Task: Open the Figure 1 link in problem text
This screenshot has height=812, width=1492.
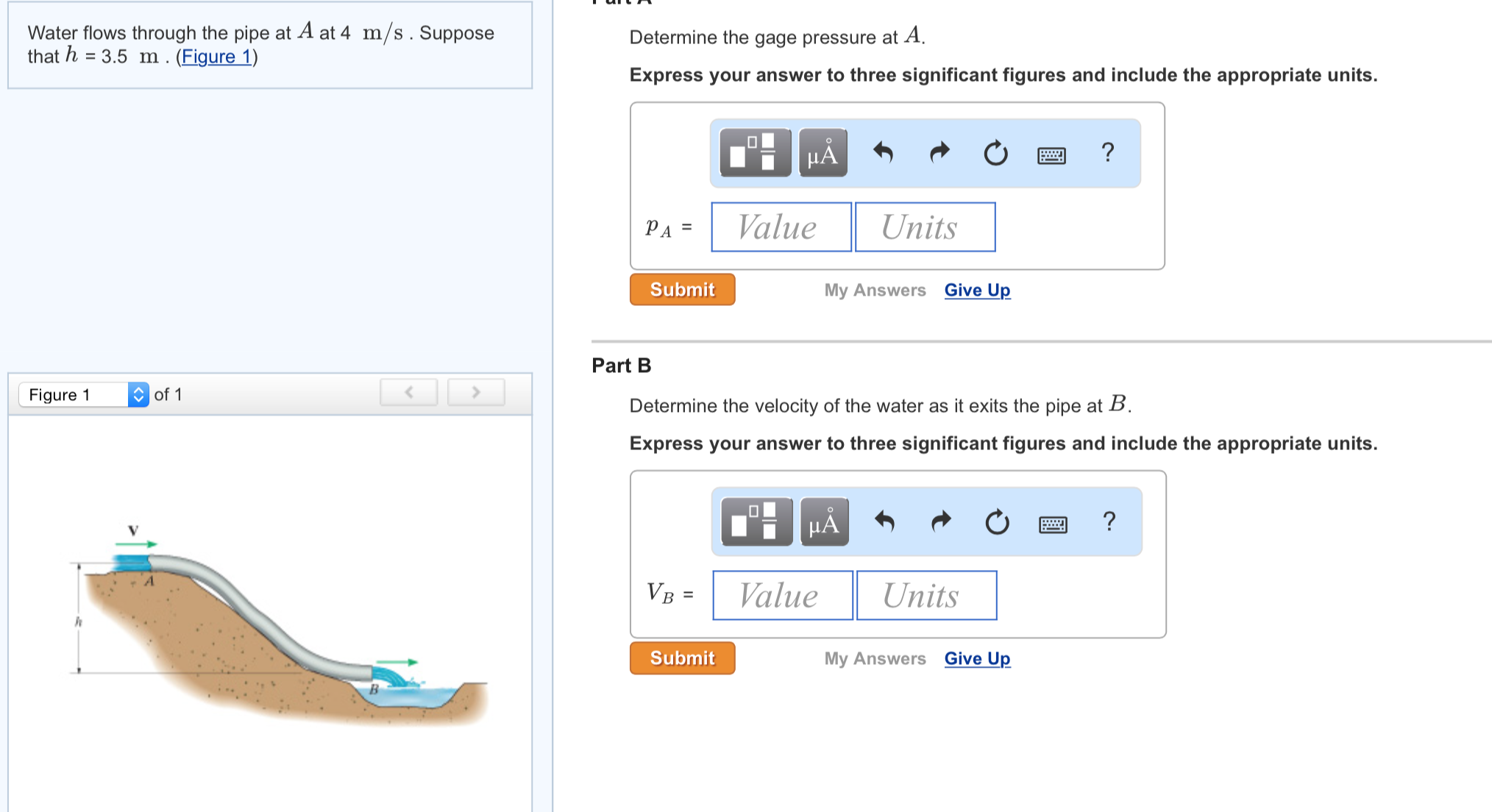Action: coord(217,57)
